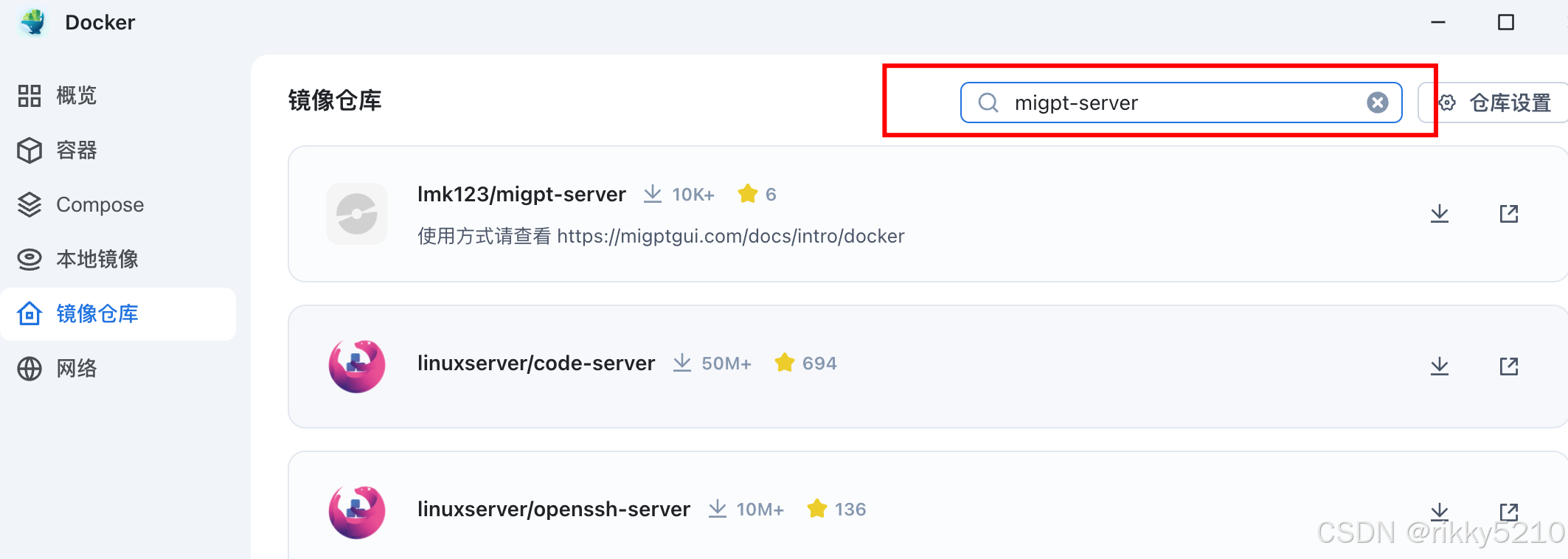Viewport: 1568px width, 559px height.
Task: Click the 10M+ download count
Action: pyautogui.click(x=760, y=510)
